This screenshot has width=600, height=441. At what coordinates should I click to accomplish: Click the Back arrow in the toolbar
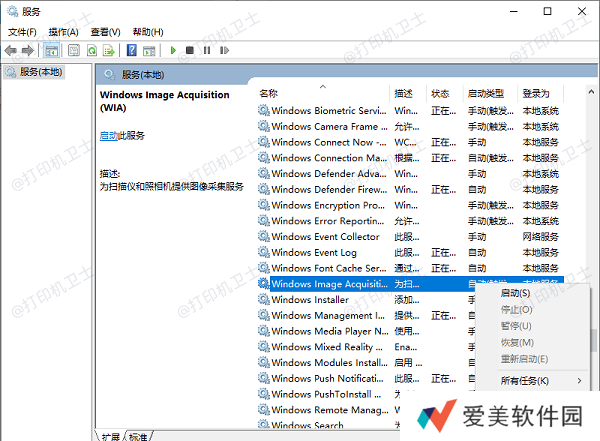[11, 50]
